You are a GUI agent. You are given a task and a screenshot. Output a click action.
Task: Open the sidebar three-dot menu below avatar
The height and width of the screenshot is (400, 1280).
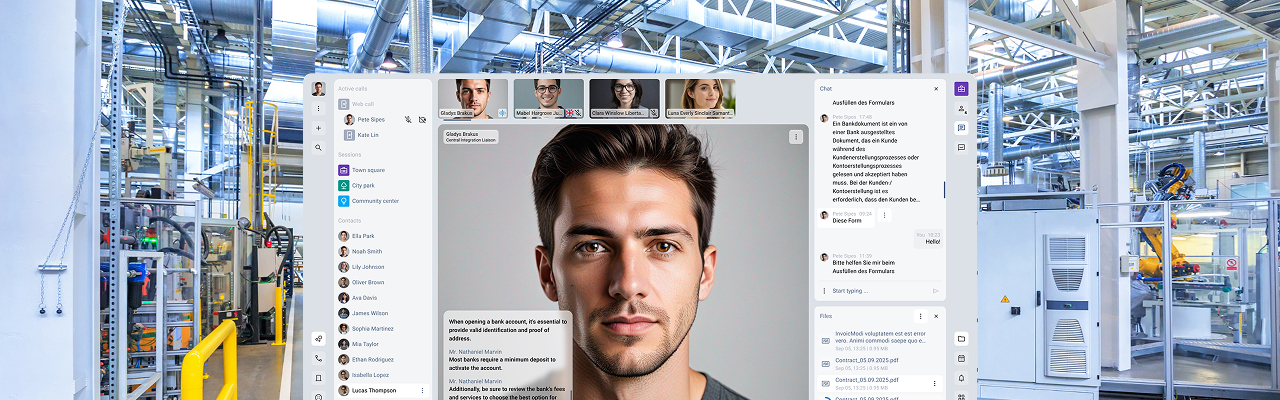click(318, 108)
